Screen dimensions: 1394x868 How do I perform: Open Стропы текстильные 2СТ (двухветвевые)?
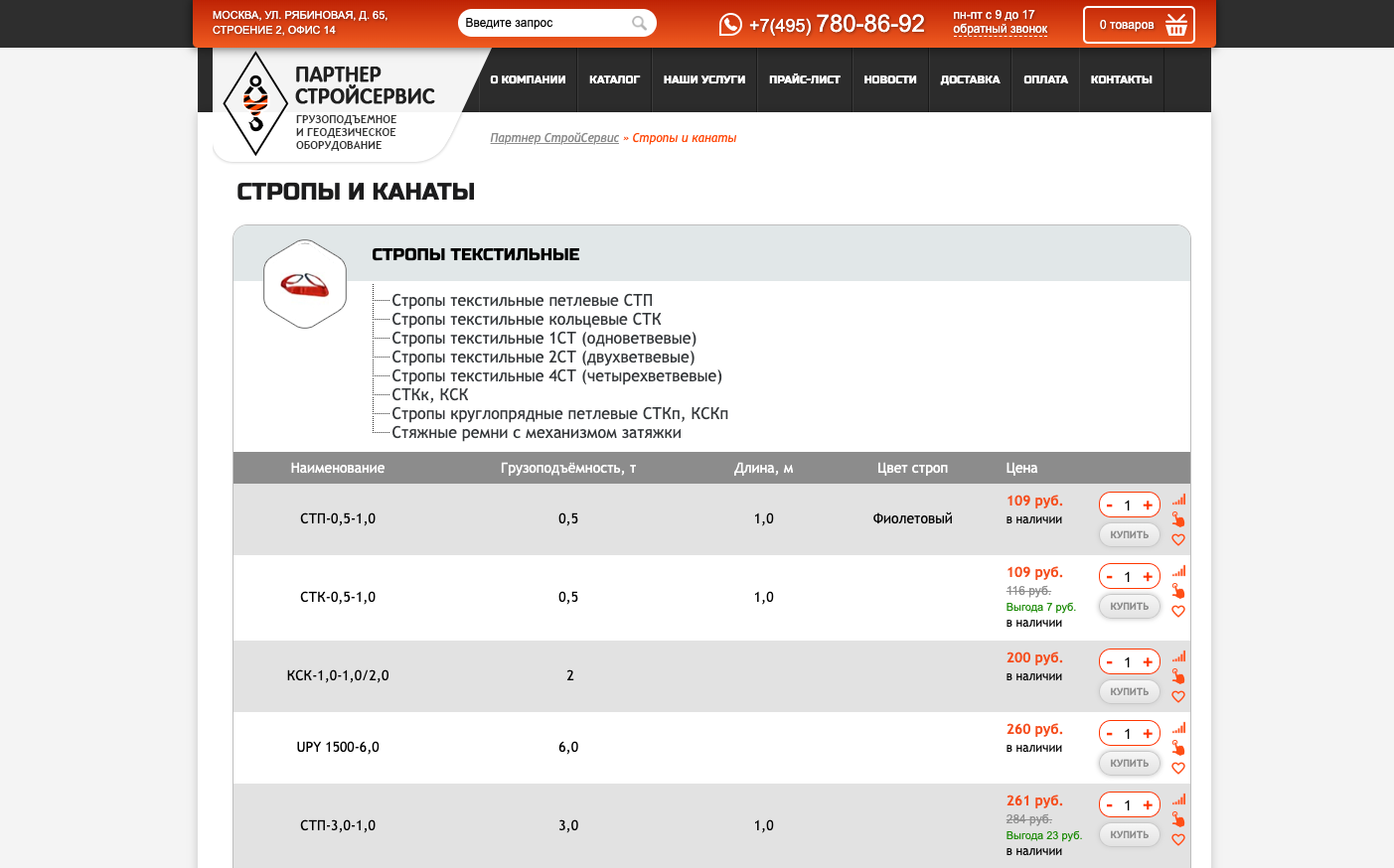[542, 358]
